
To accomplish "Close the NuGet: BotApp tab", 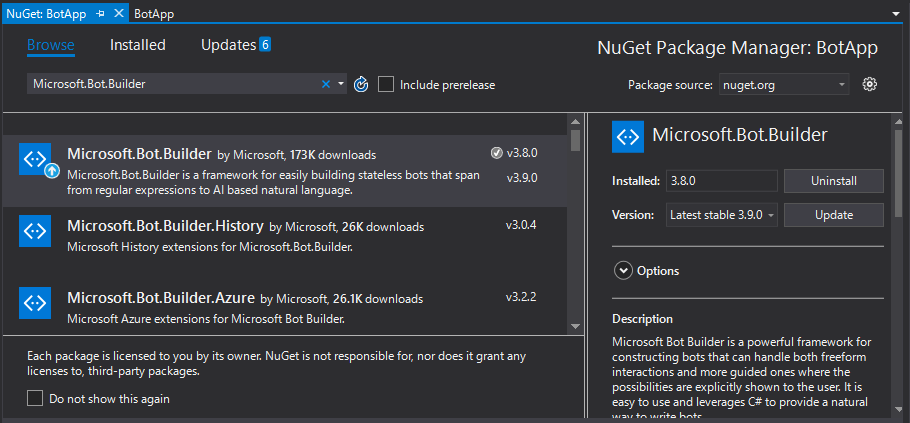I will tap(118, 14).
